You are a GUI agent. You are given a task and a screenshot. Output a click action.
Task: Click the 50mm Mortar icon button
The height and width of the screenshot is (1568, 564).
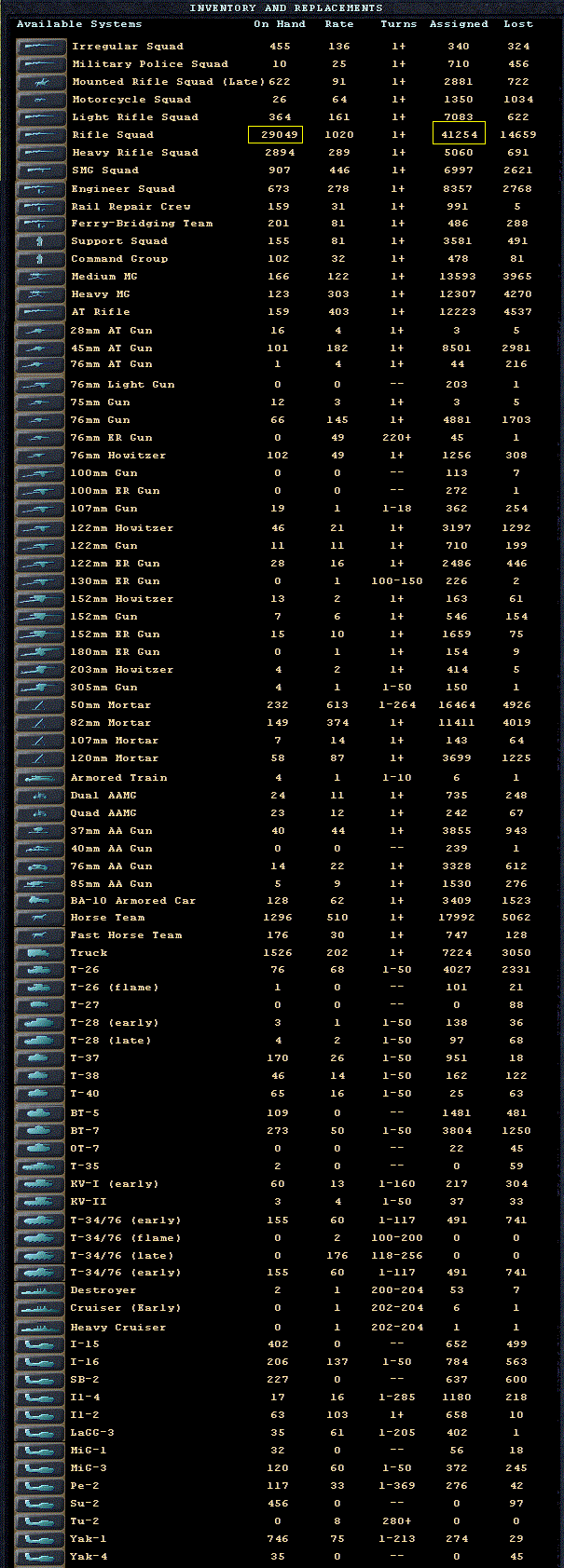point(41,704)
